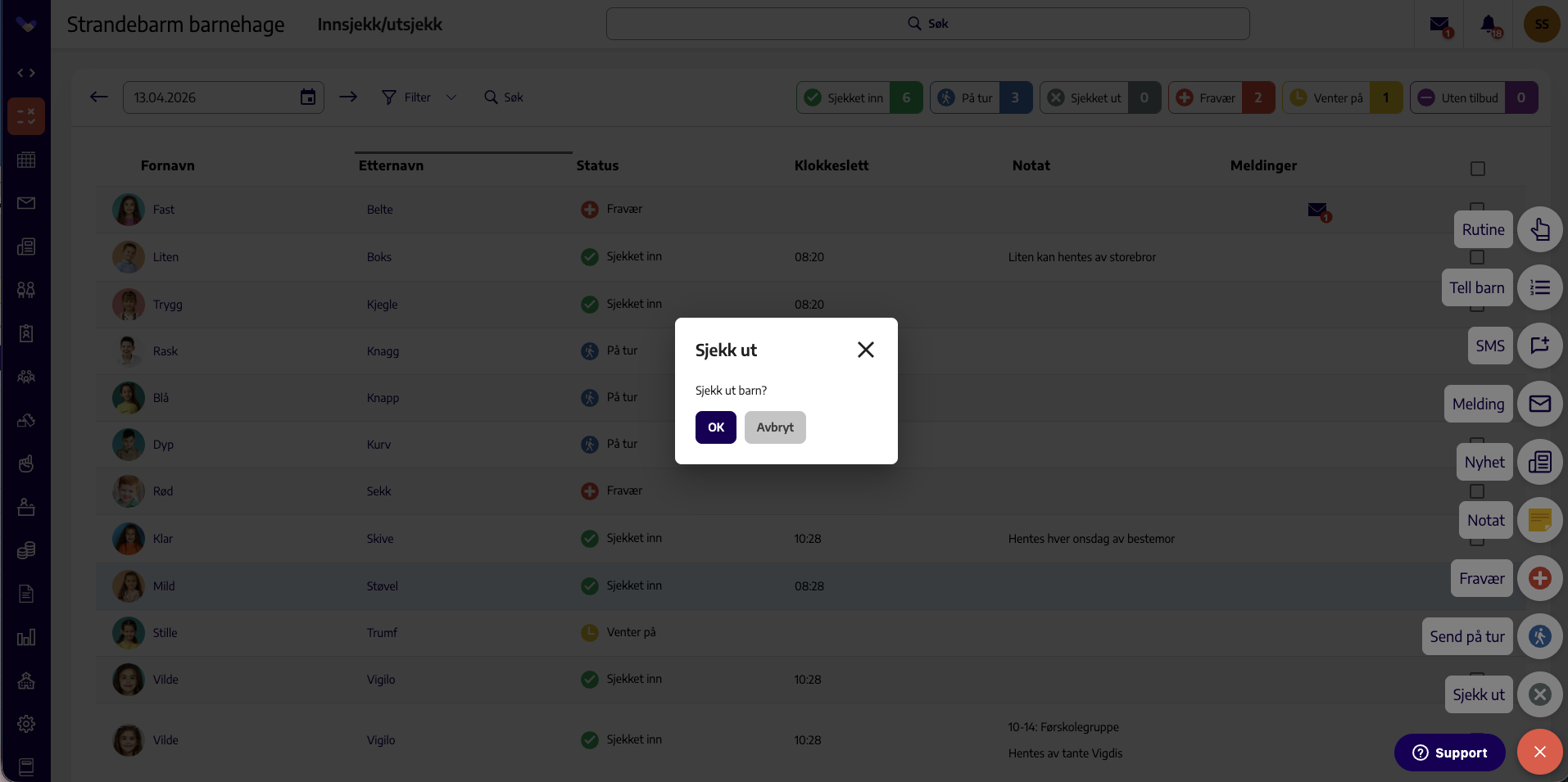Focus the top global Søk search field
Viewport: 1568px width, 782px height.
coord(927,24)
